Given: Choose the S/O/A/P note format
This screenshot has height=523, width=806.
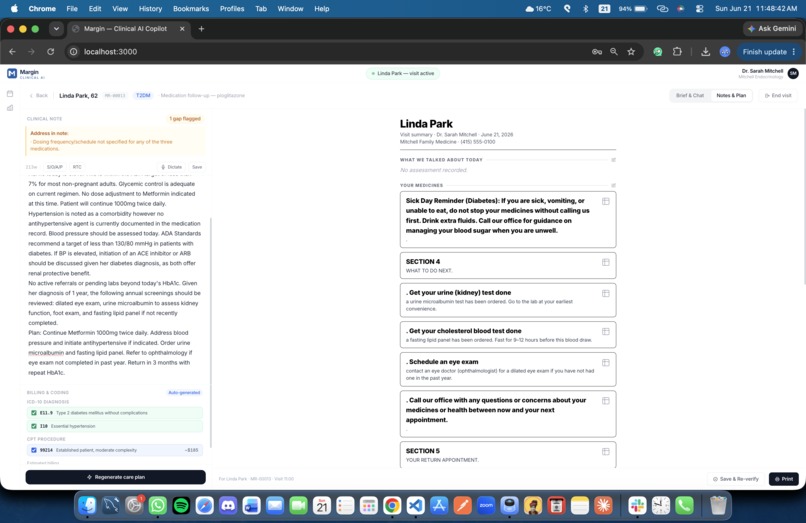Looking at the screenshot, I should 54,167.
